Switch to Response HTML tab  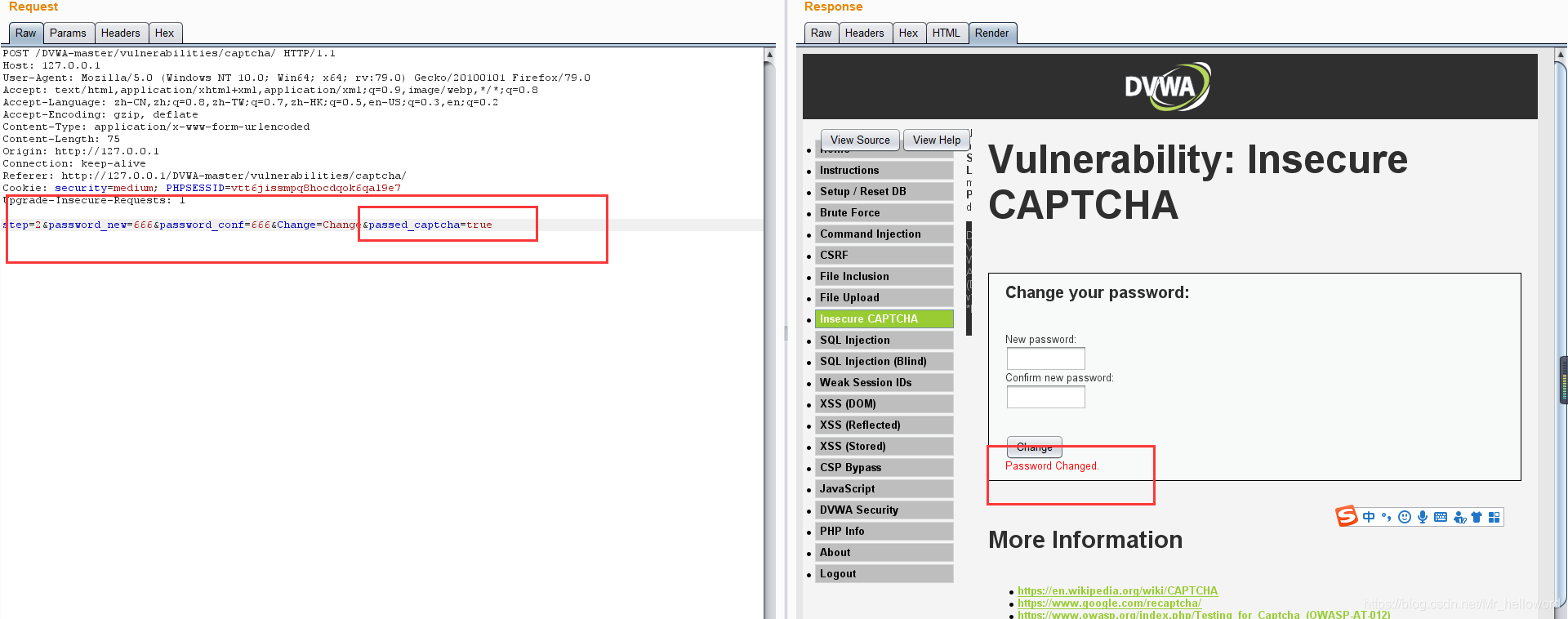pos(946,33)
